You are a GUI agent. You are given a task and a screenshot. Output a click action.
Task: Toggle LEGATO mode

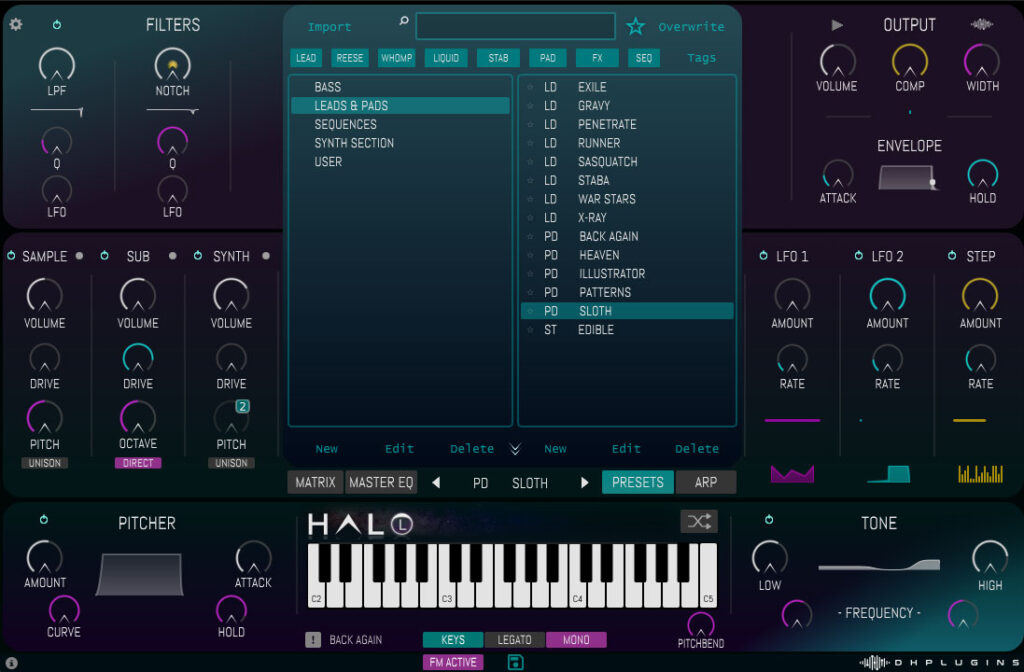[x=515, y=640]
